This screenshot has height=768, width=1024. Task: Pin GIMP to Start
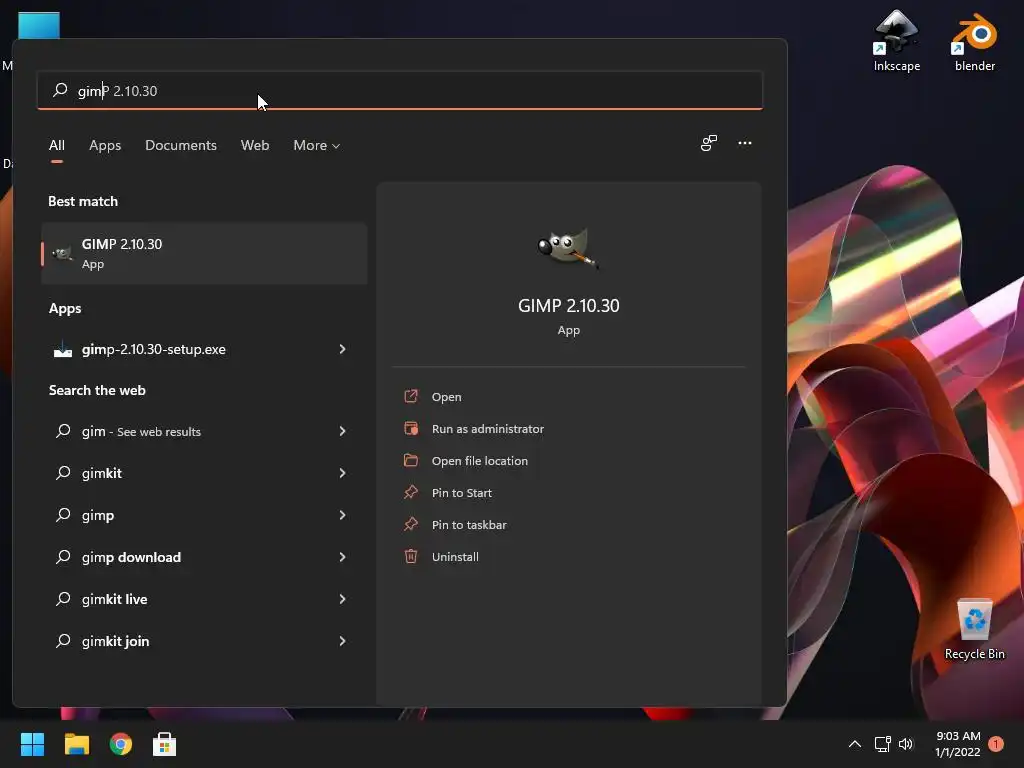[461, 492]
